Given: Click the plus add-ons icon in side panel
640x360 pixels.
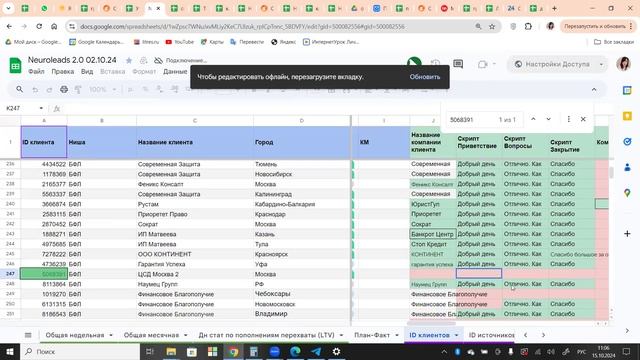Looking at the screenshot, I should coord(627,233).
